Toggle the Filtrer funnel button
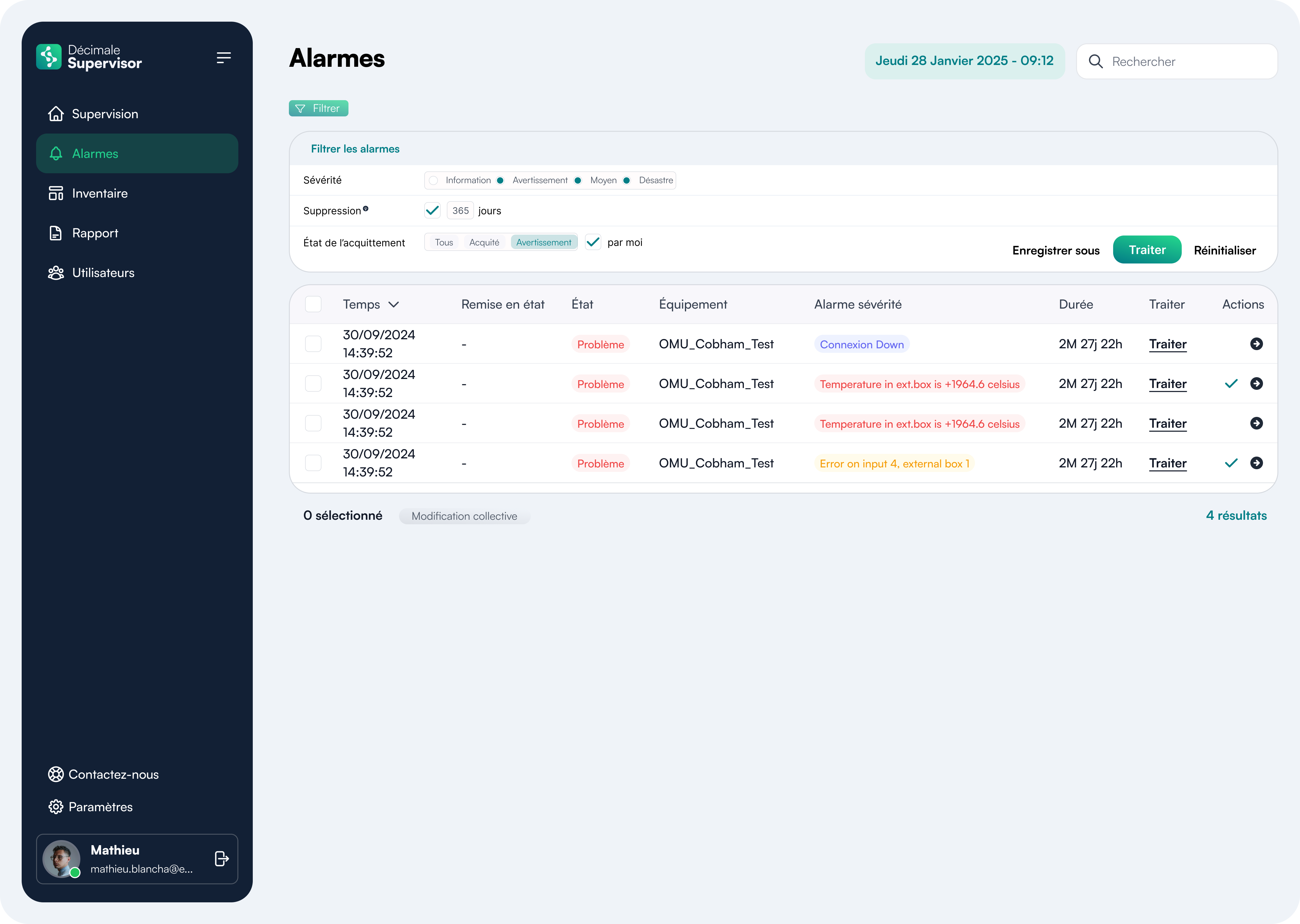This screenshot has width=1300, height=924. click(319, 108)
